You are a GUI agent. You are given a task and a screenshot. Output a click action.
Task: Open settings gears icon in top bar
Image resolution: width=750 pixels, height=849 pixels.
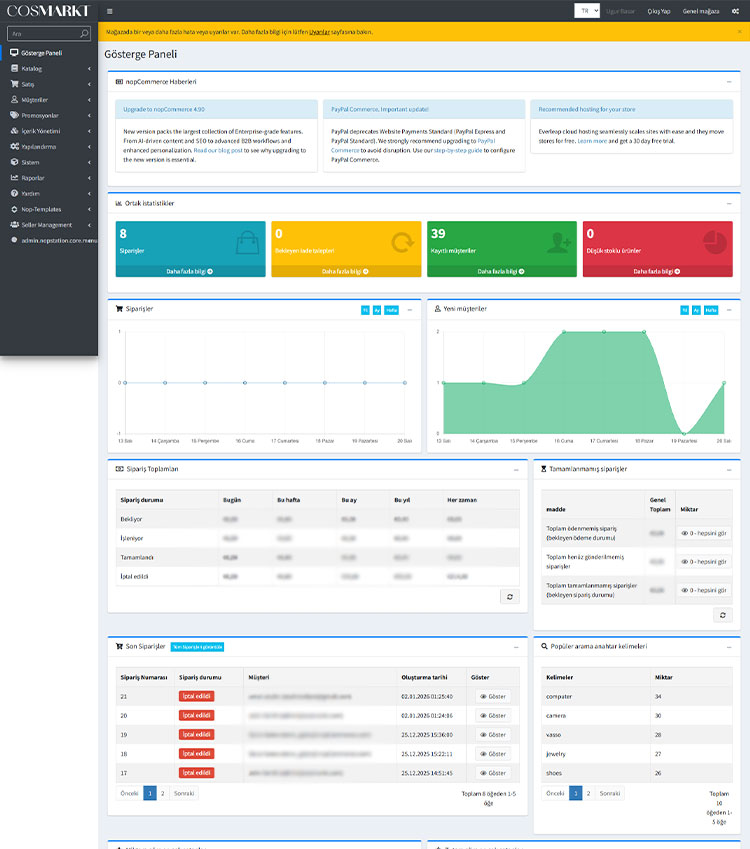[x=735, y=11]
